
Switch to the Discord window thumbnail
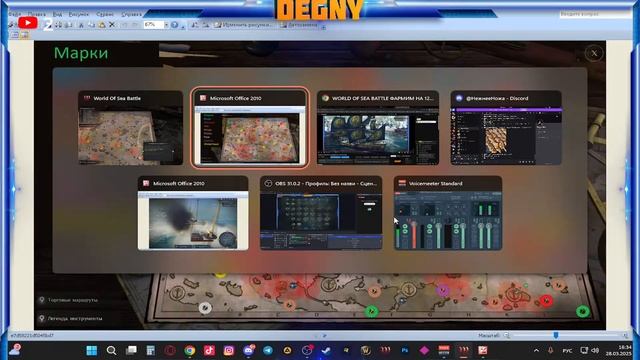506,127
